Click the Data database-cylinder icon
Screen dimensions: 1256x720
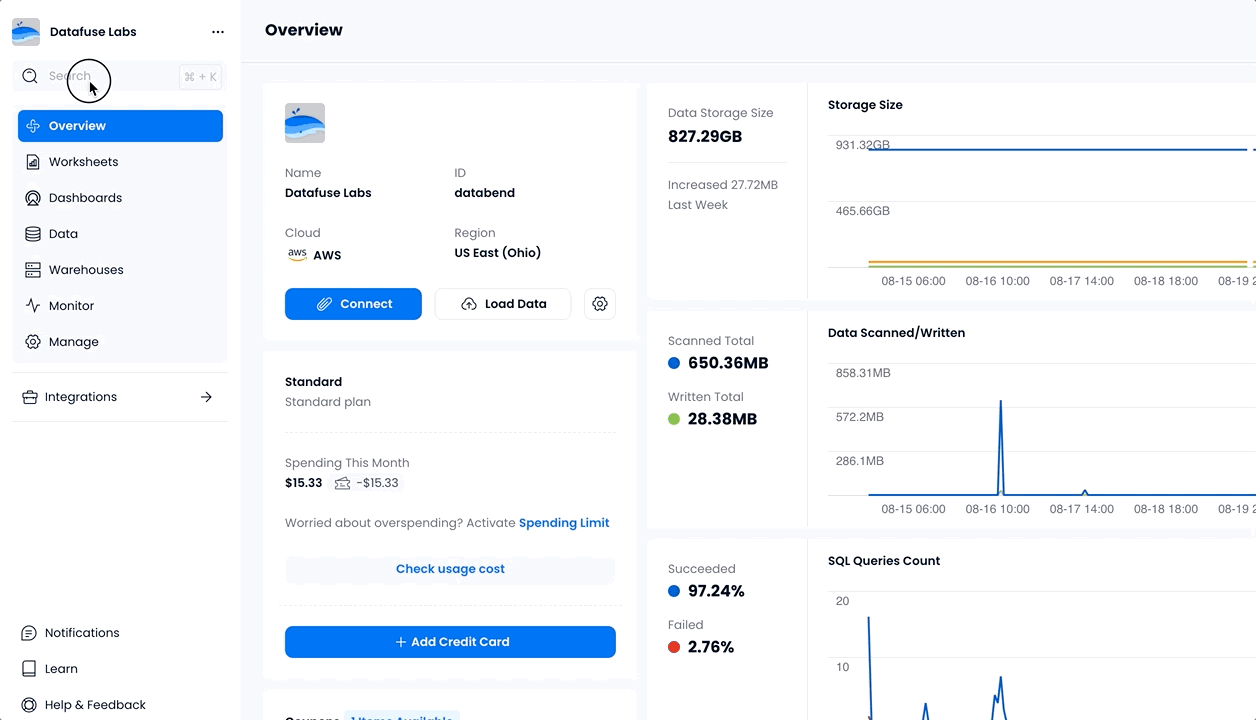tap(33, 234)
